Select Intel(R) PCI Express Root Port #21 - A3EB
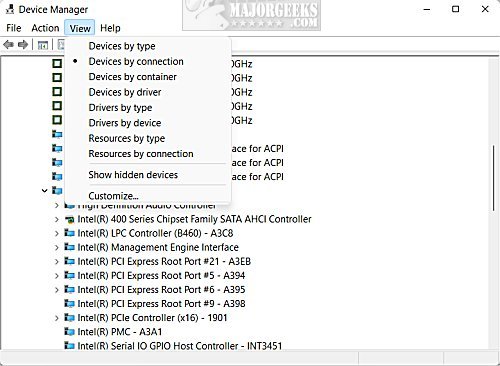Image resolution: width=500 pixels, height=366 pixels. [x=164, y=261]
